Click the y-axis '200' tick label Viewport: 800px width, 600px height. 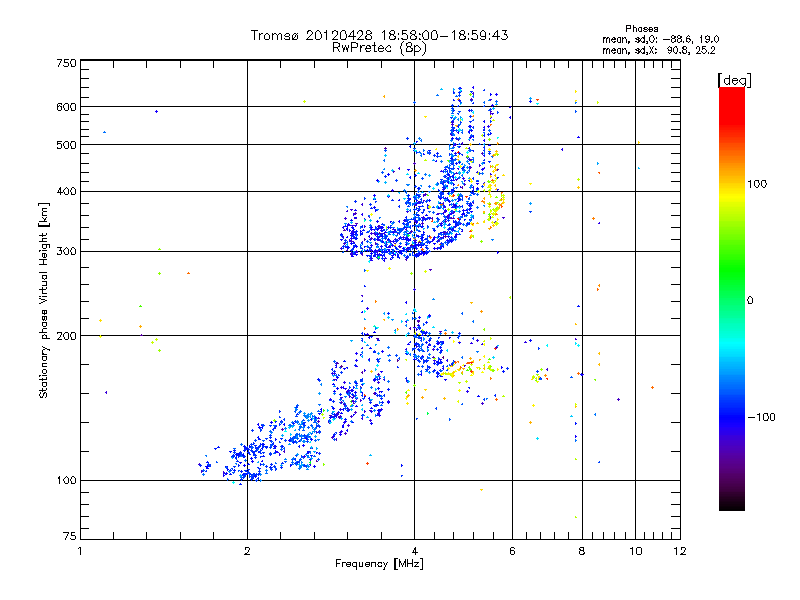(x=66, y=336)
